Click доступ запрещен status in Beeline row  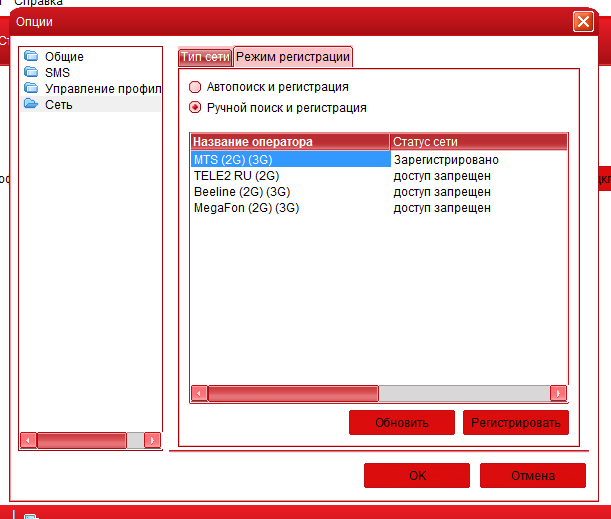pyautogui.click(x=442, y=192)
